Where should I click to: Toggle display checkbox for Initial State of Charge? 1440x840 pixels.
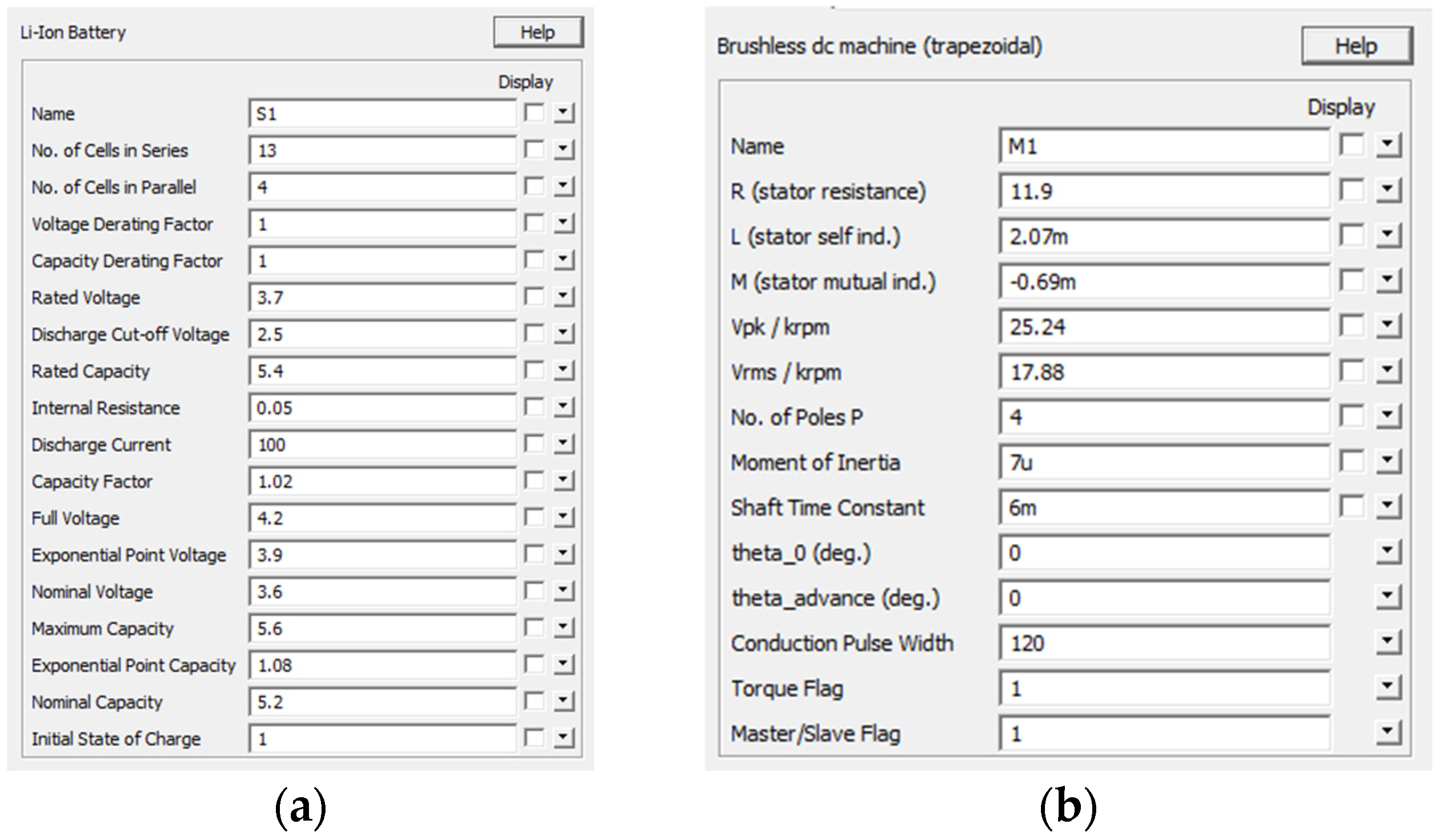(534, 738)
